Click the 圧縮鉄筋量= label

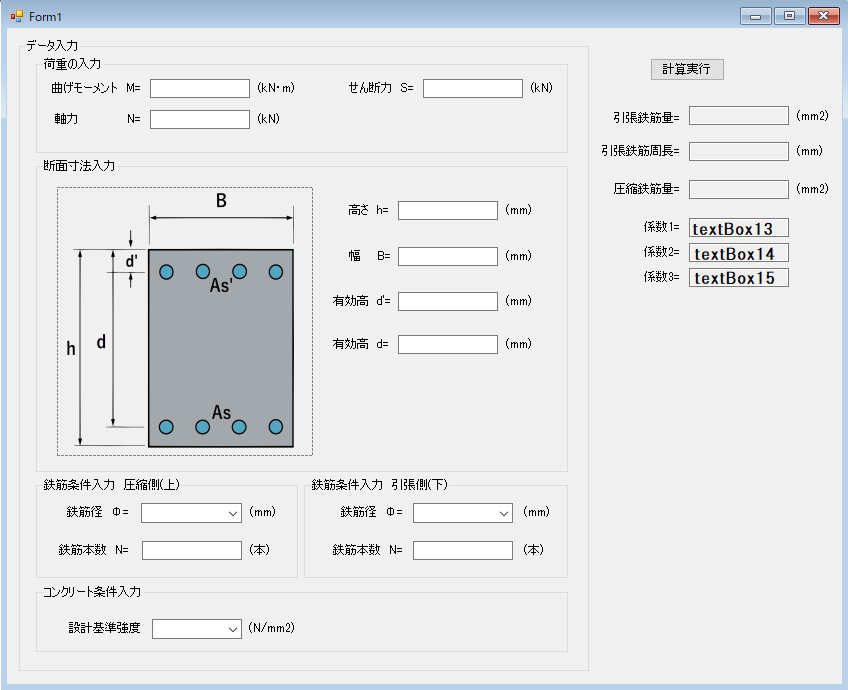point(646,189)
